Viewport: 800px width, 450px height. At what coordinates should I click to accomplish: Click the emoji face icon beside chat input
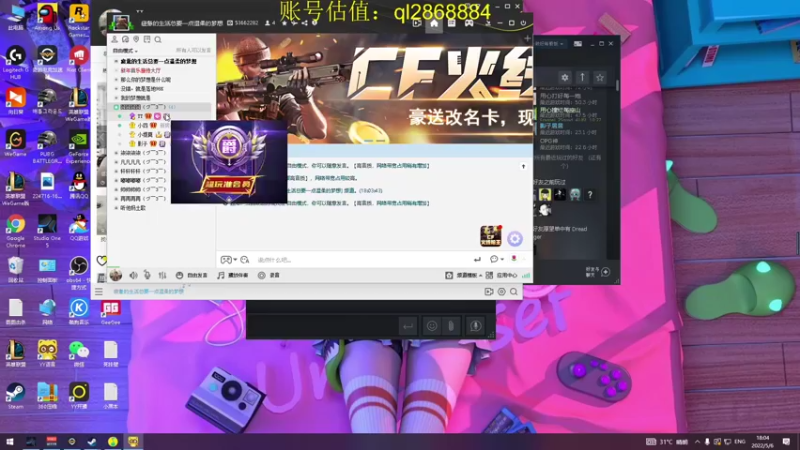click(x=244, y=260)
